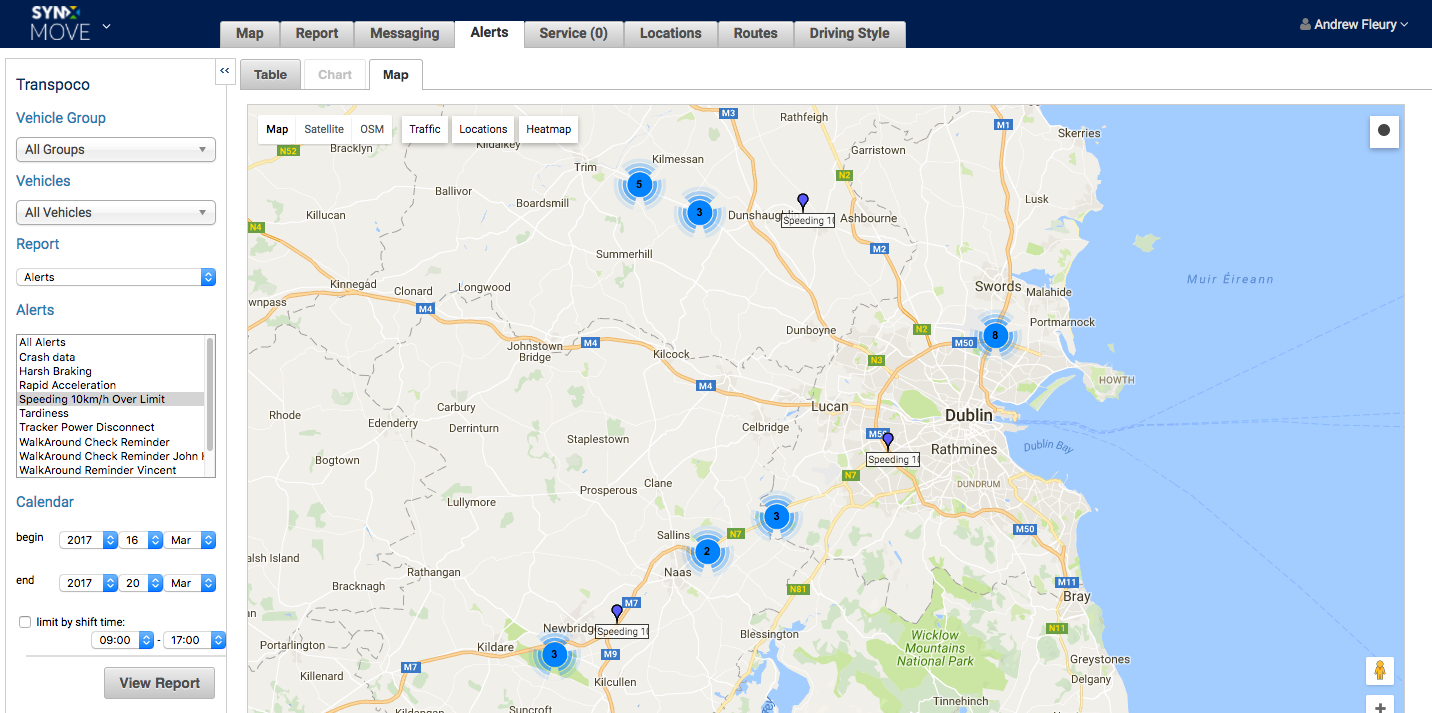Open the Vehicle Group All Groups dropdown
The image size is (1432, 713).
pyautogui.click(x=116, y=150)
